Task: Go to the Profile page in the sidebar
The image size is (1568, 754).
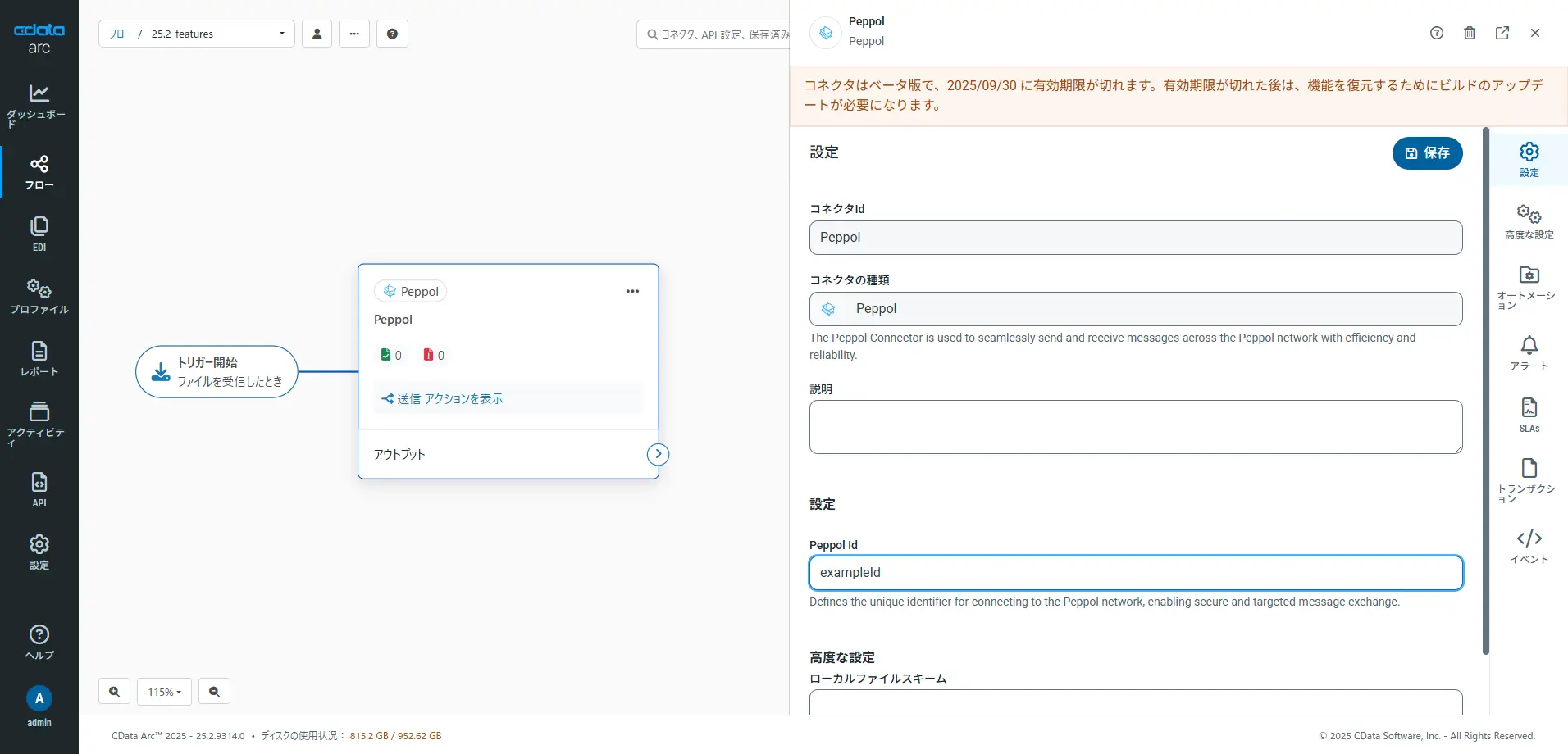Action: point(39,296)
